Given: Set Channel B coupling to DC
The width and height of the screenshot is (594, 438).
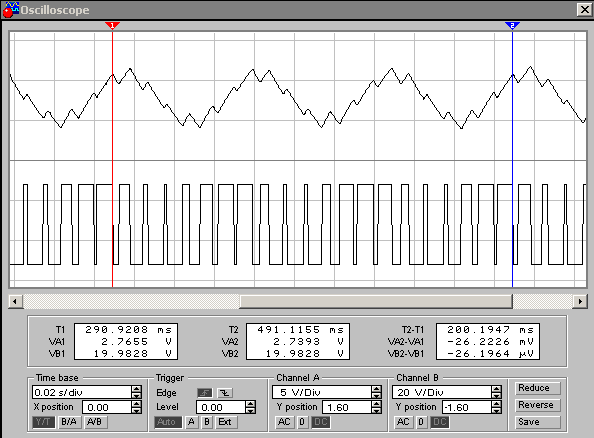Looking at the screenshot, I should [x=439, y=422].
